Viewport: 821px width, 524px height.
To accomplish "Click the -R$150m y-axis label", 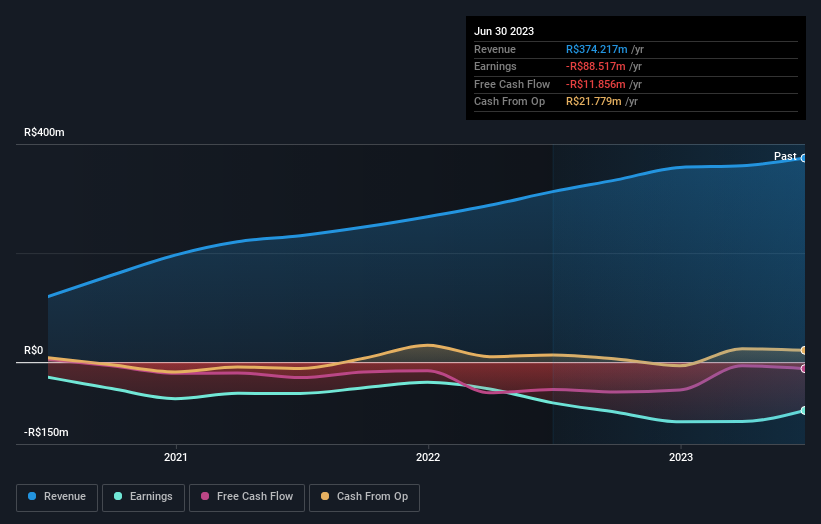I will pos(46,432).
